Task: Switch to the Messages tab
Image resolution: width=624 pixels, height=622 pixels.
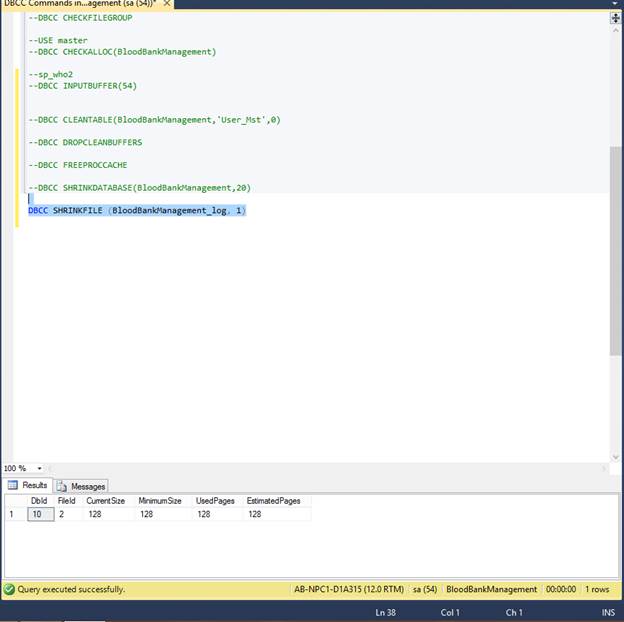Action: (81, 486)
